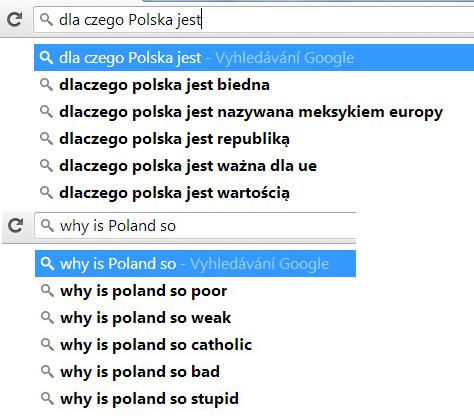This screenshot has height=420, width=474.
Task: Pick the 'dlaczego polska jest republiką' suggestion
Action: pyautogui.click(x=254, y=139)
